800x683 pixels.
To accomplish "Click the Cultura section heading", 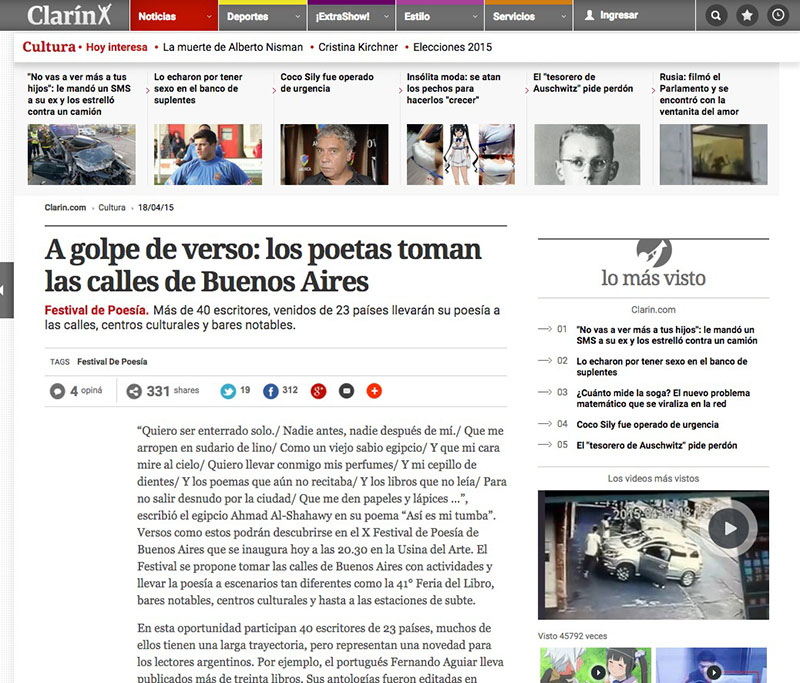I will [x=49, y=47].
